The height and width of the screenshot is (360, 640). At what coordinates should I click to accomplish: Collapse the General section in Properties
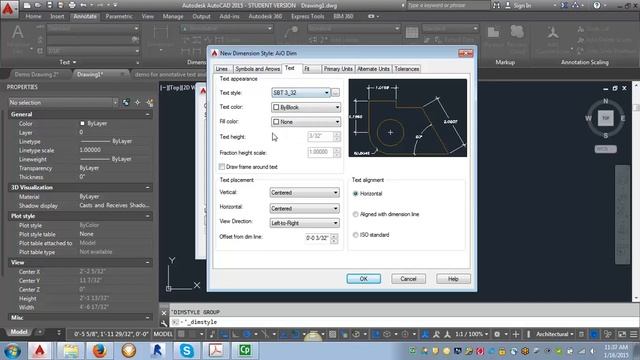(x=147, y=115)
